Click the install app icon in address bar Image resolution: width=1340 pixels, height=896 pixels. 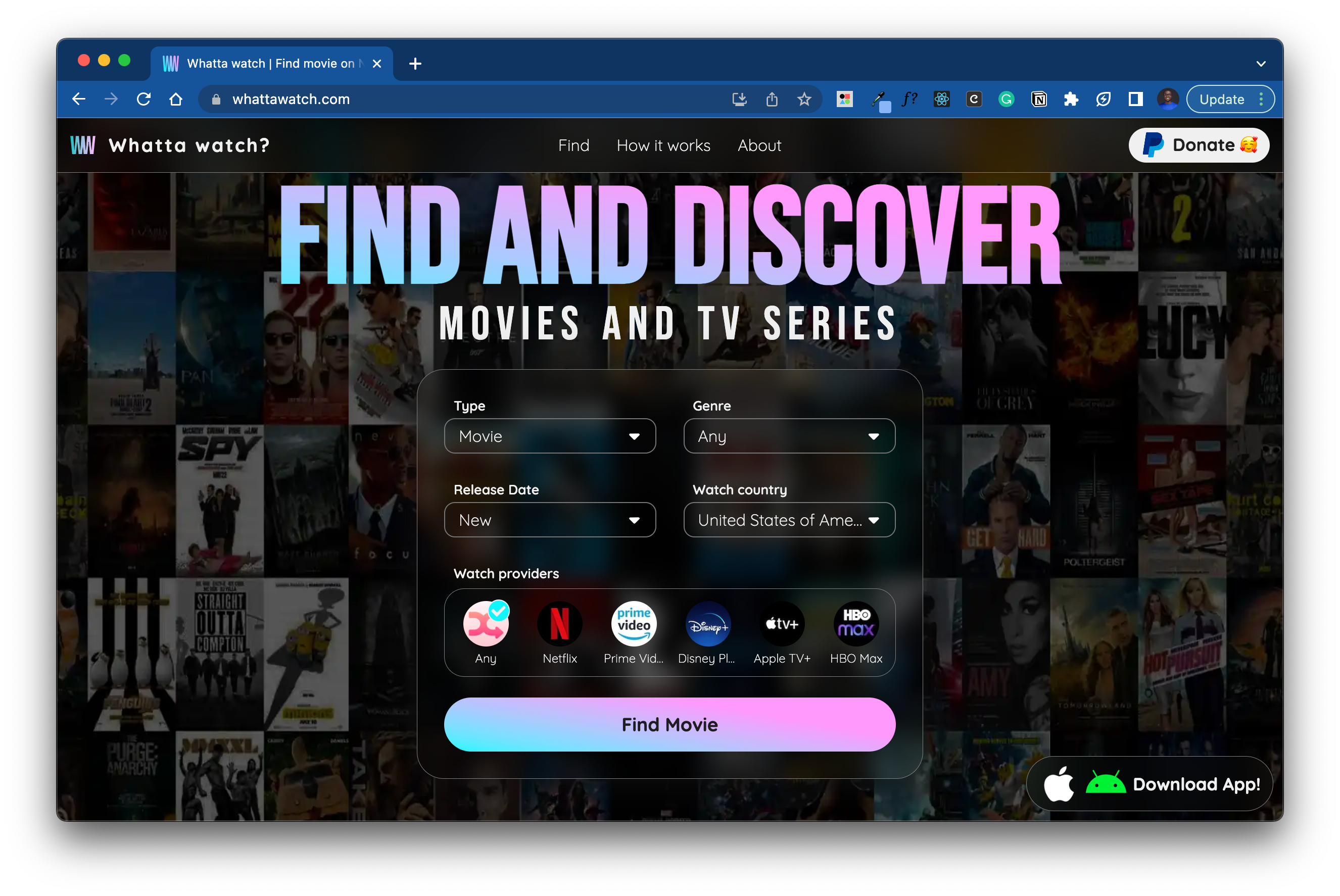[x=740, y=99]
